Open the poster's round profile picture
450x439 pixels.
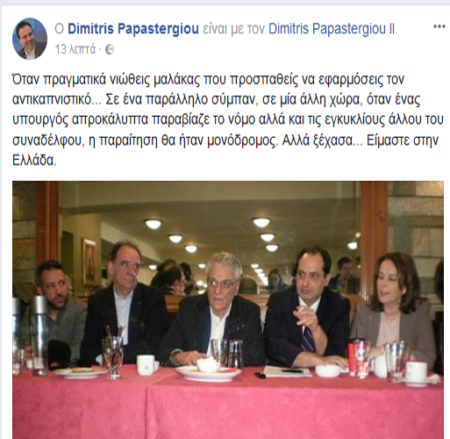[30, 38]
